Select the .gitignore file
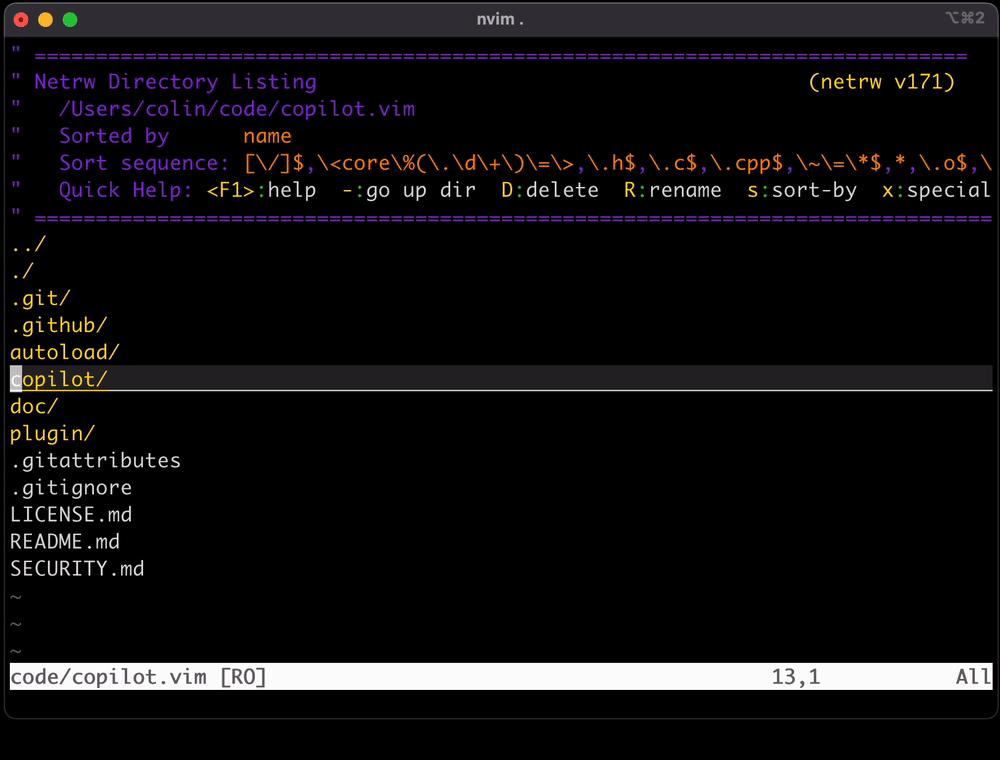 click(x=71, y=488)
